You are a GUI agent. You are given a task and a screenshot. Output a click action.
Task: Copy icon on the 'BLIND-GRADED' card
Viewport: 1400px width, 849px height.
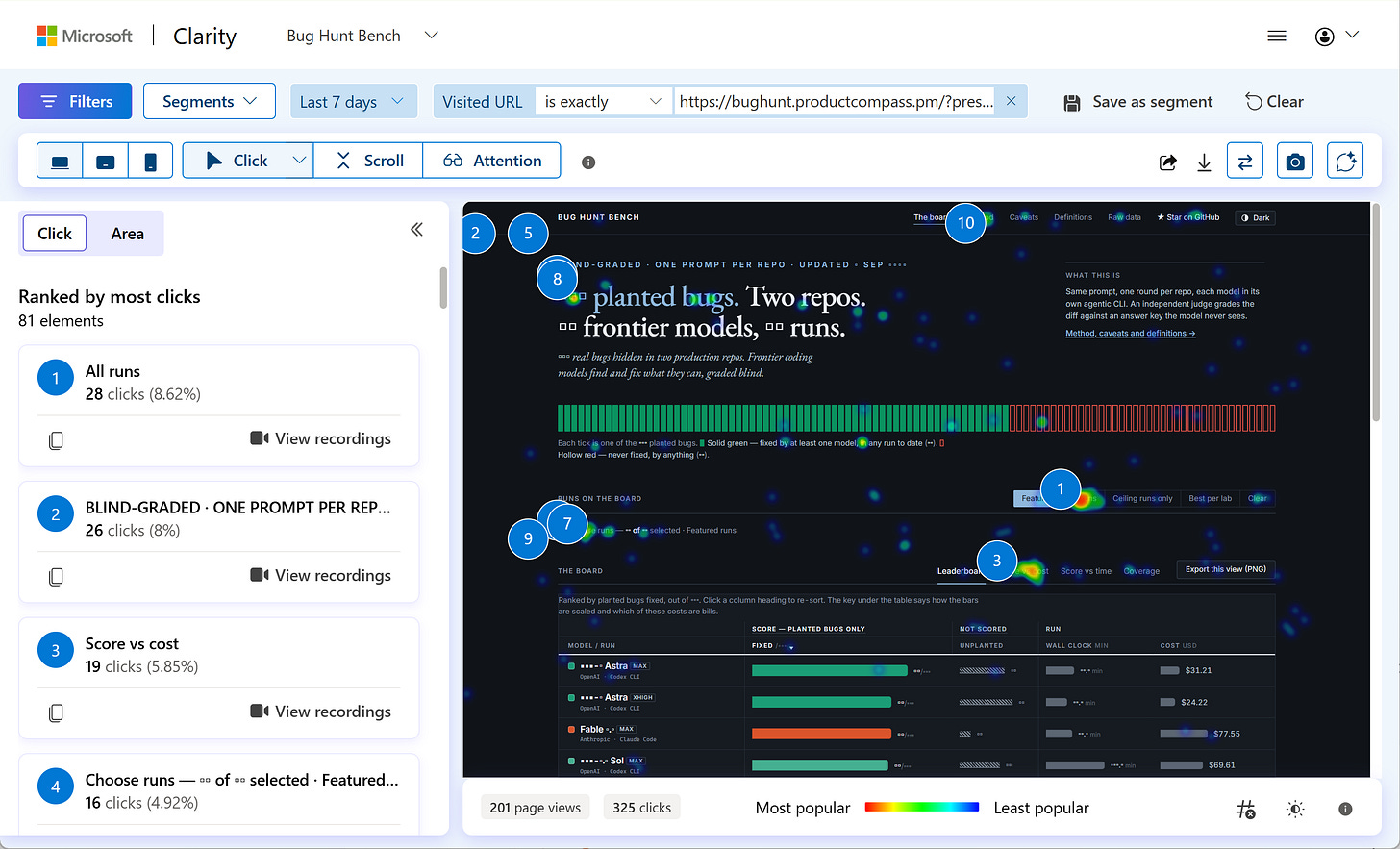tap(56, 577)
